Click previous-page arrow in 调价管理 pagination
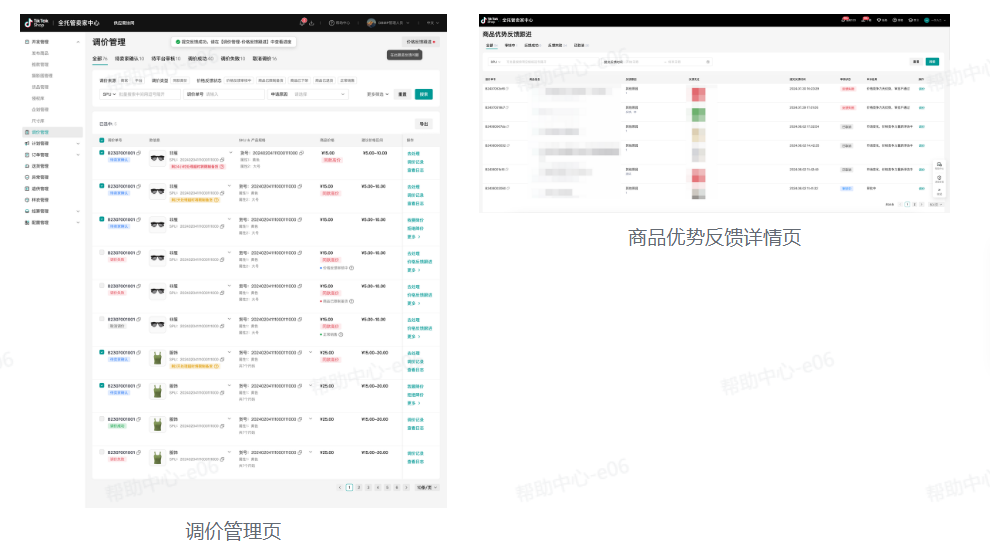The width and height of the screenshot is (990, 549). pyautogui.click(x=340, y=487)
